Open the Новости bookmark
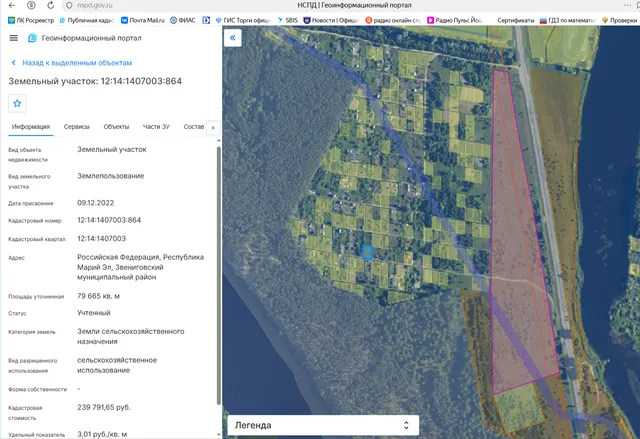 (331, 20)
